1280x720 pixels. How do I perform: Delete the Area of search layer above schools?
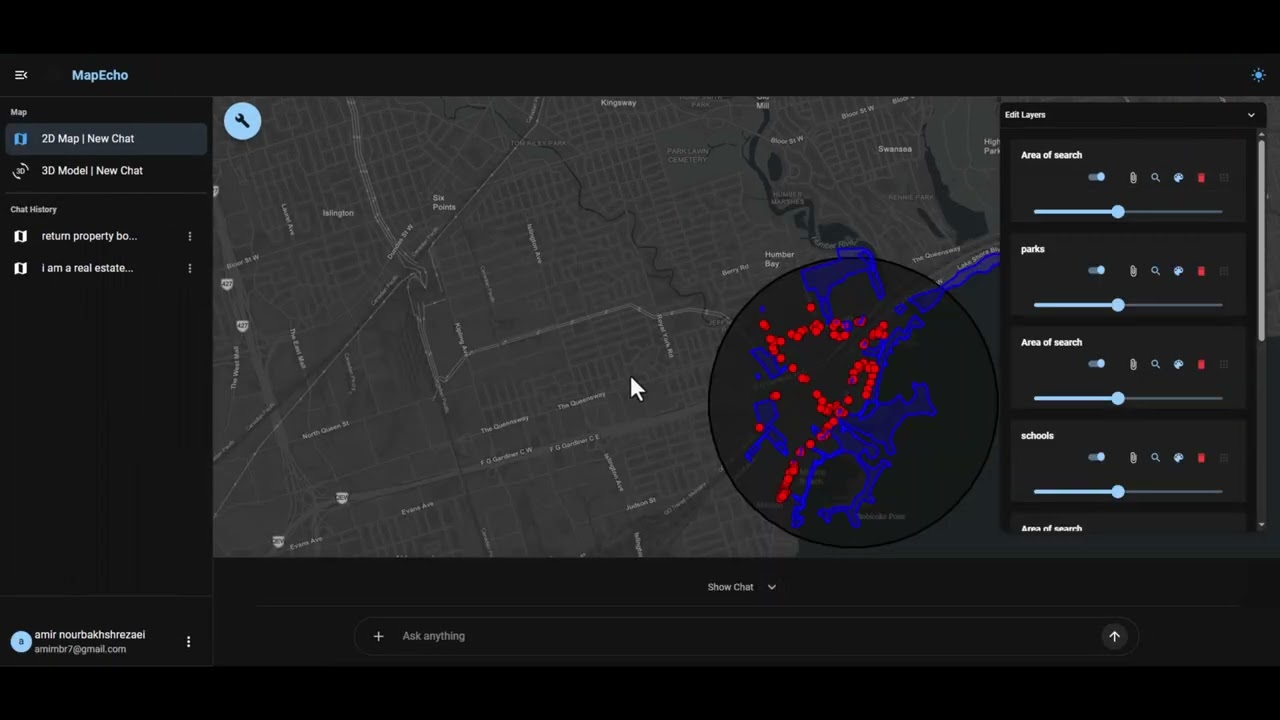point(1201,365)
